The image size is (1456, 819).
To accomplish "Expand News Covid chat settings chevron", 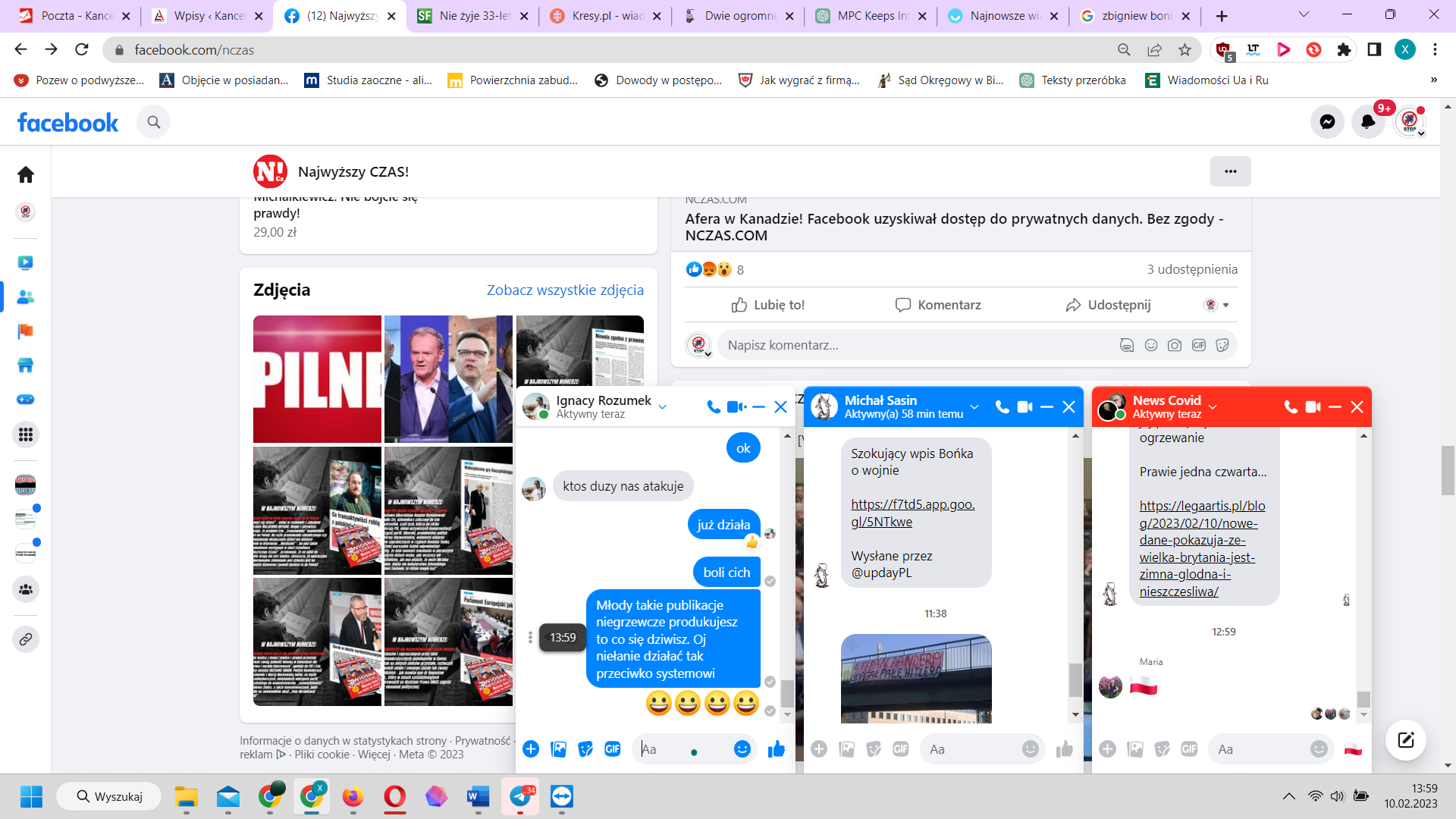I will tap(1213, 407).
